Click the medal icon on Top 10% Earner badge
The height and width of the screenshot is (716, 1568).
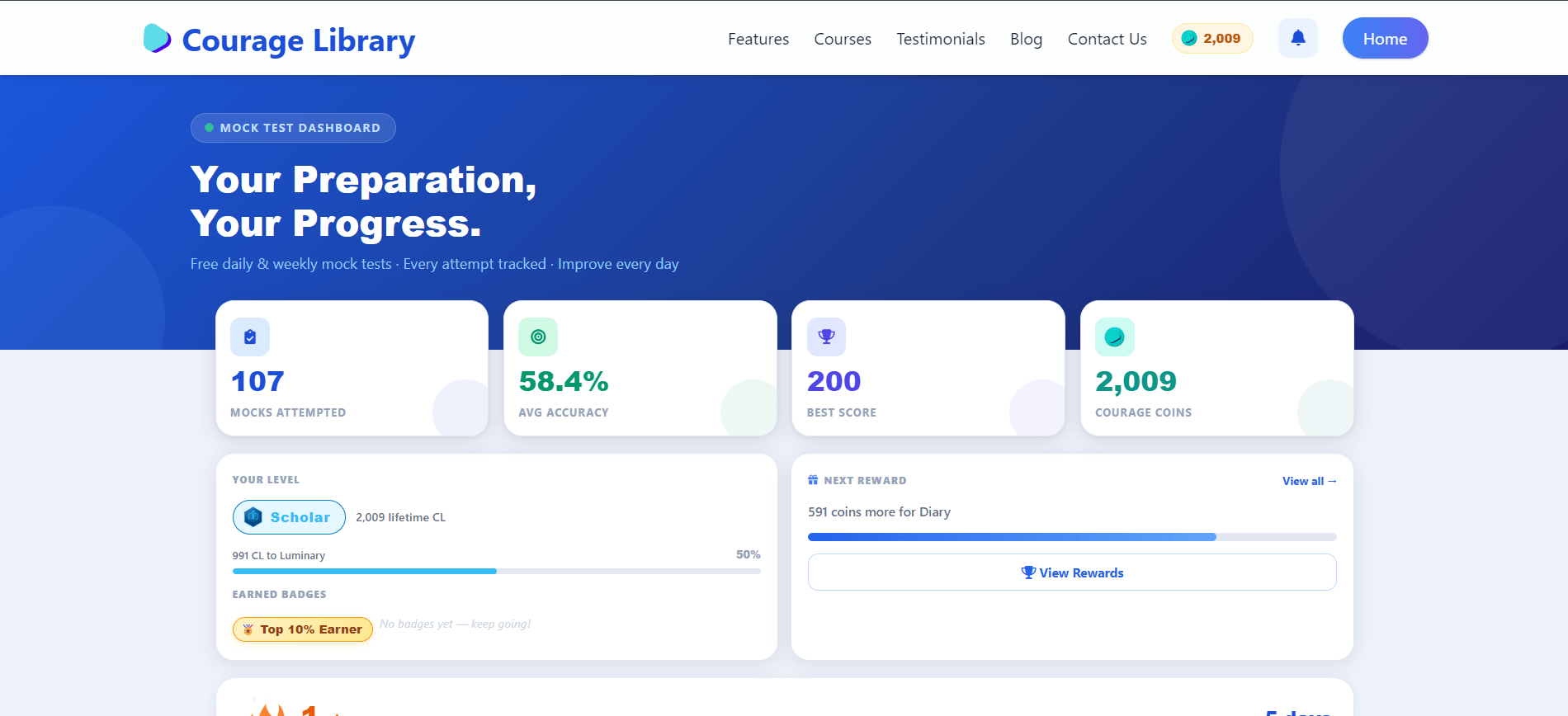pyautogui.click(x=248, y=629)
